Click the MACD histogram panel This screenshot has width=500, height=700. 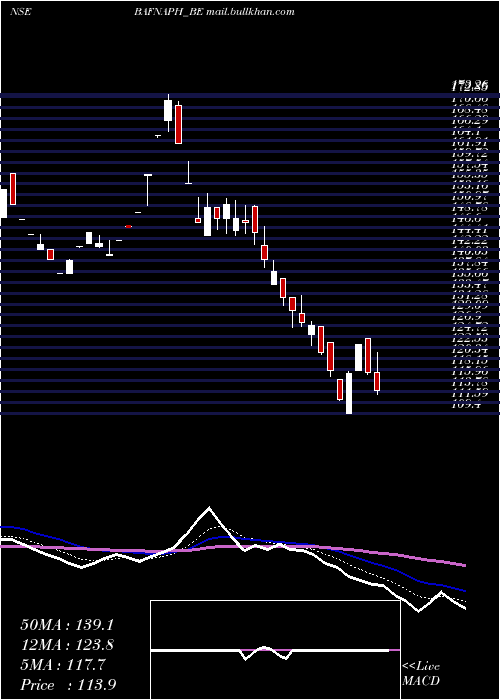pyautogui.click(x=275, y=650)
